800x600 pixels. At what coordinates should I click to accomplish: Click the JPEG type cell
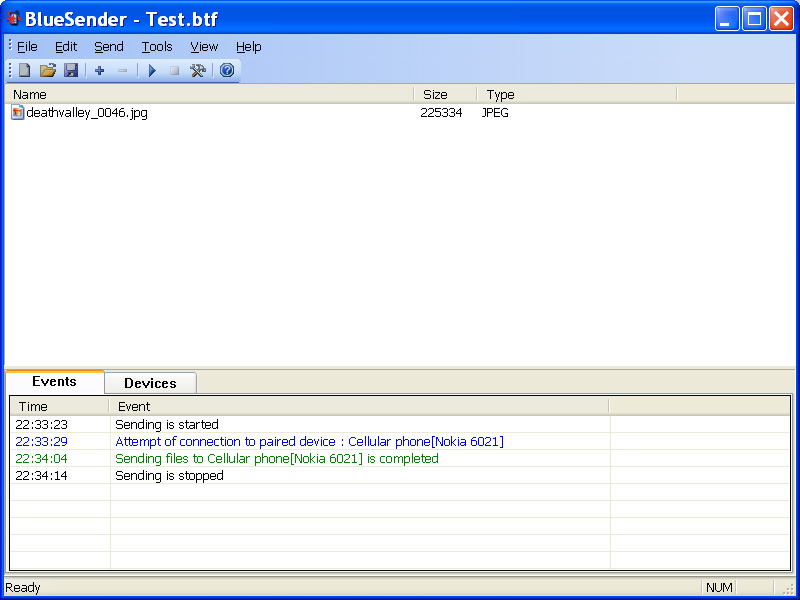point(495,113)
